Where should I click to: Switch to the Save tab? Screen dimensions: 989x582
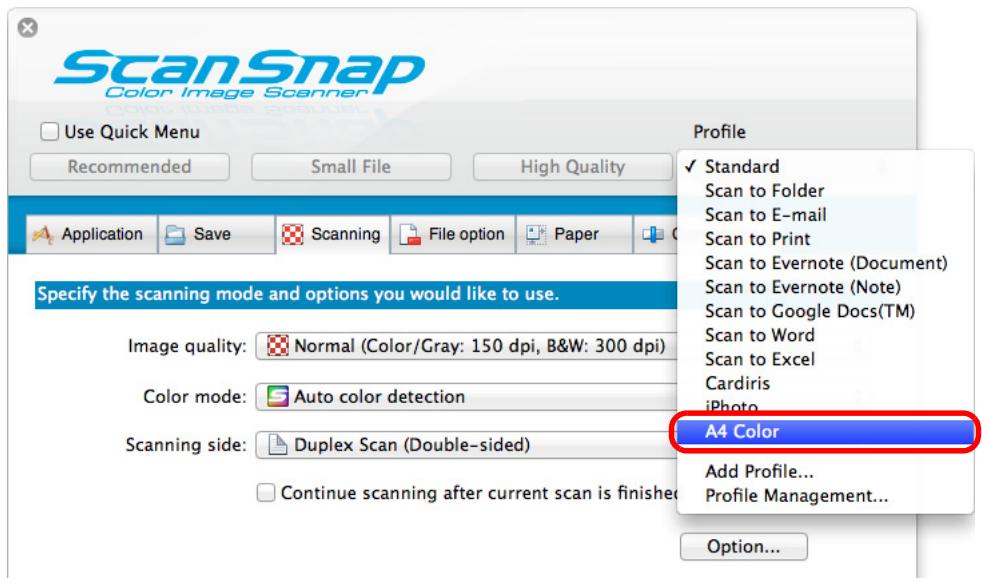coord(216,235)
